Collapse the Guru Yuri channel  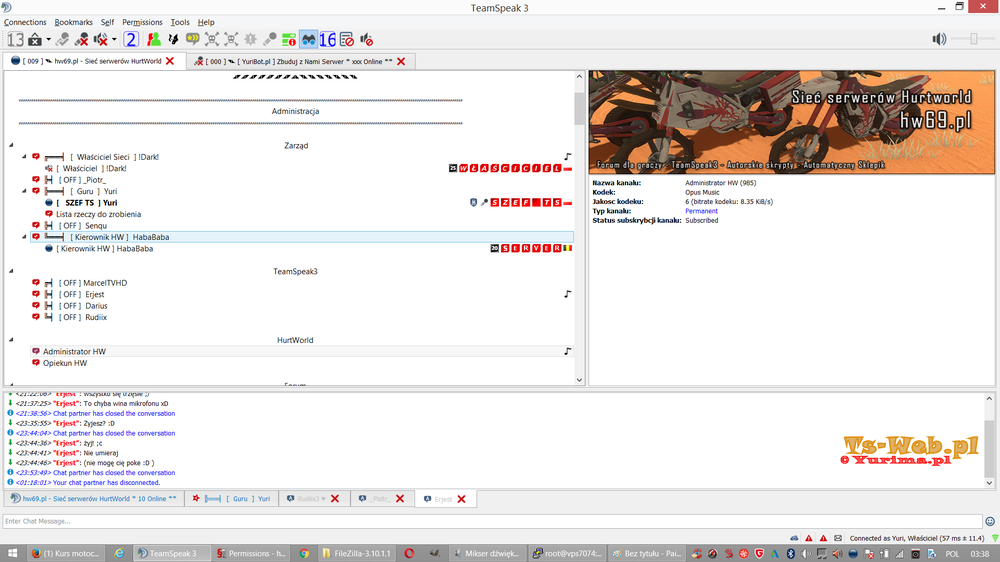click(x=24, y=191)
